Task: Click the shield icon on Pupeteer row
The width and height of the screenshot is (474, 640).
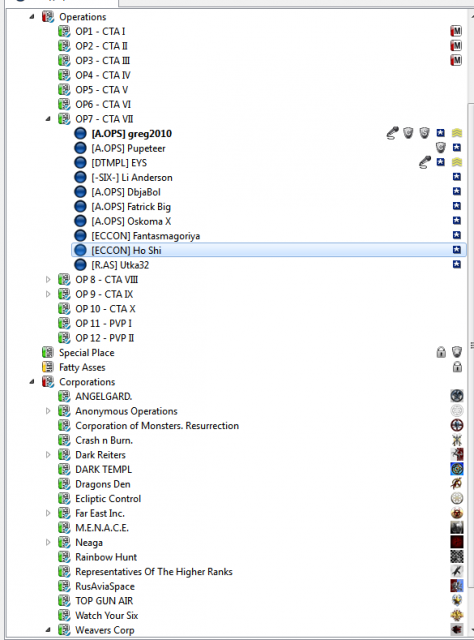Action: click(x=441, y=148)
